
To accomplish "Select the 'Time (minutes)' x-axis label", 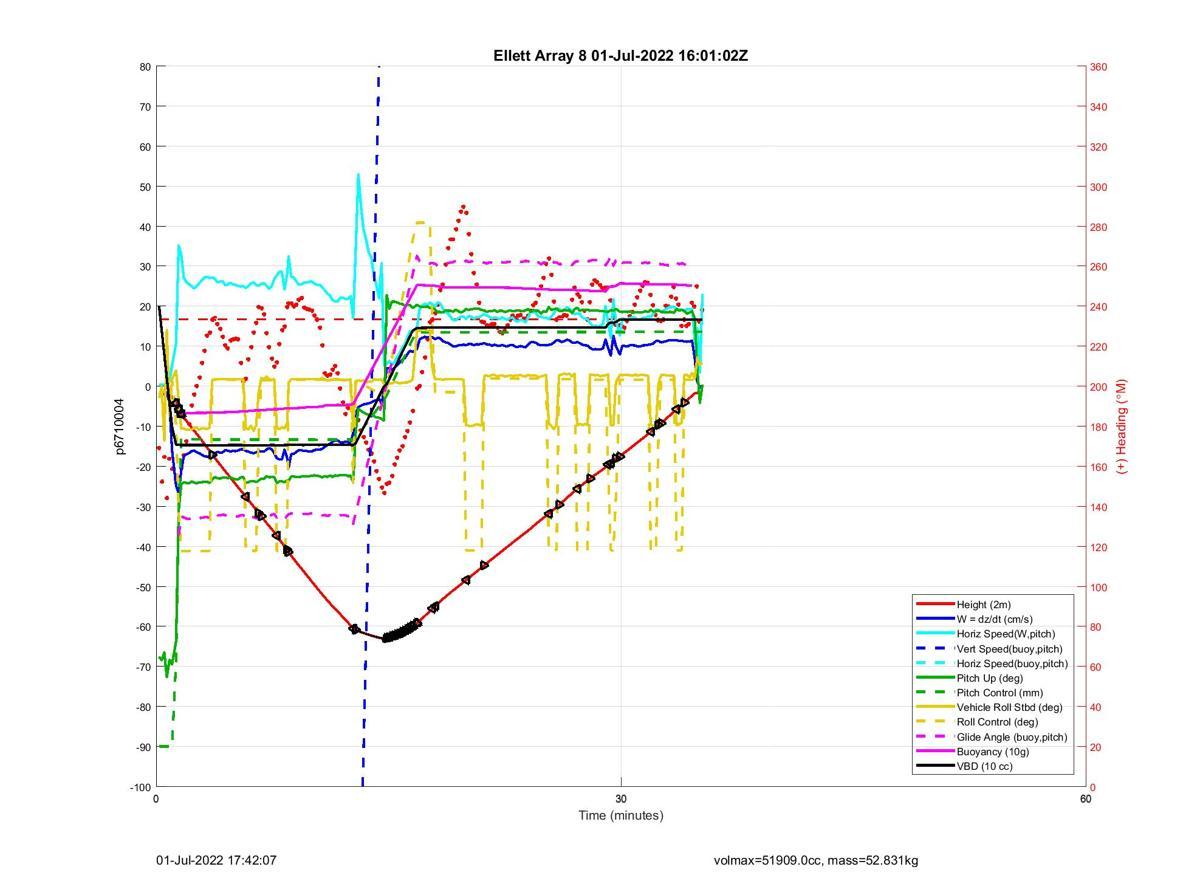I will pyautogui.click(x=620, y=815).
